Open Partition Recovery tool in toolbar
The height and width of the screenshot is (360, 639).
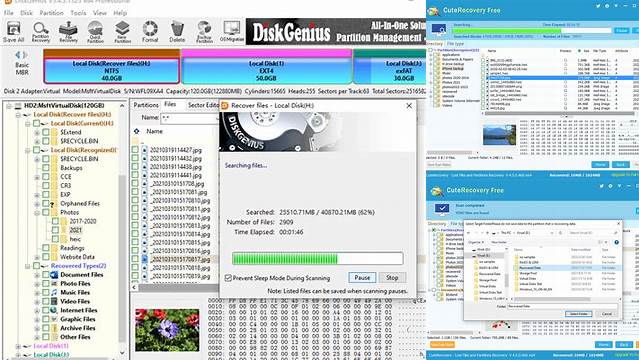(41, 32)
